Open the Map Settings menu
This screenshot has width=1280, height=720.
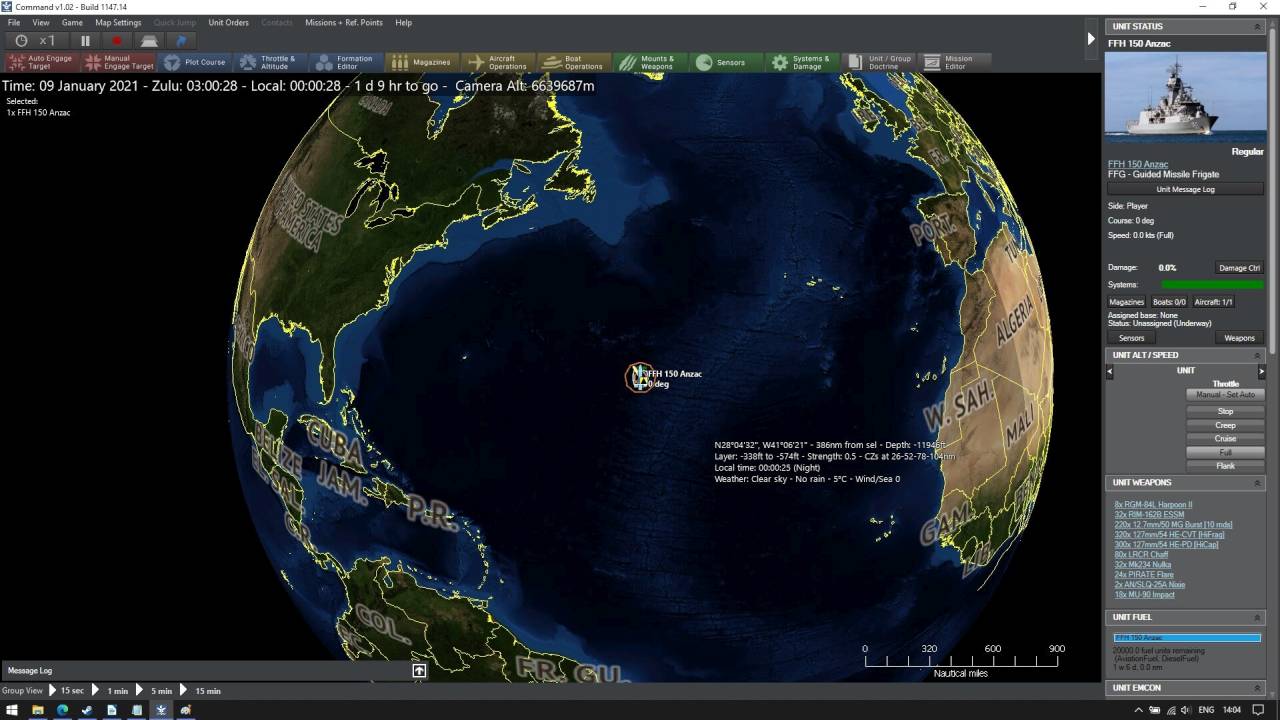(x=118, y=22)
